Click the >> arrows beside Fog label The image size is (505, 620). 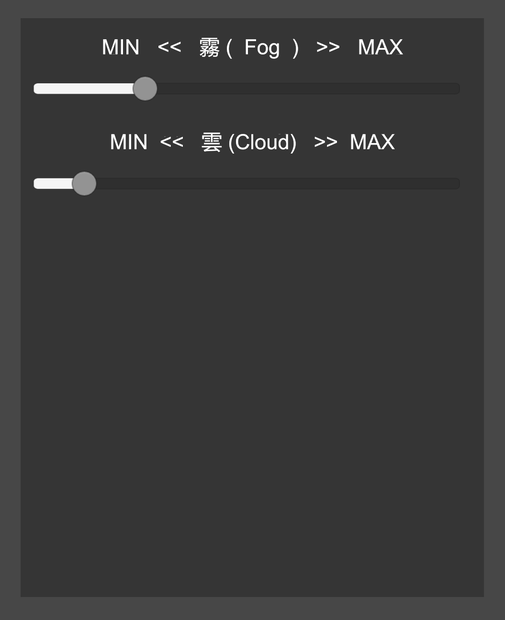click(328, 47)
